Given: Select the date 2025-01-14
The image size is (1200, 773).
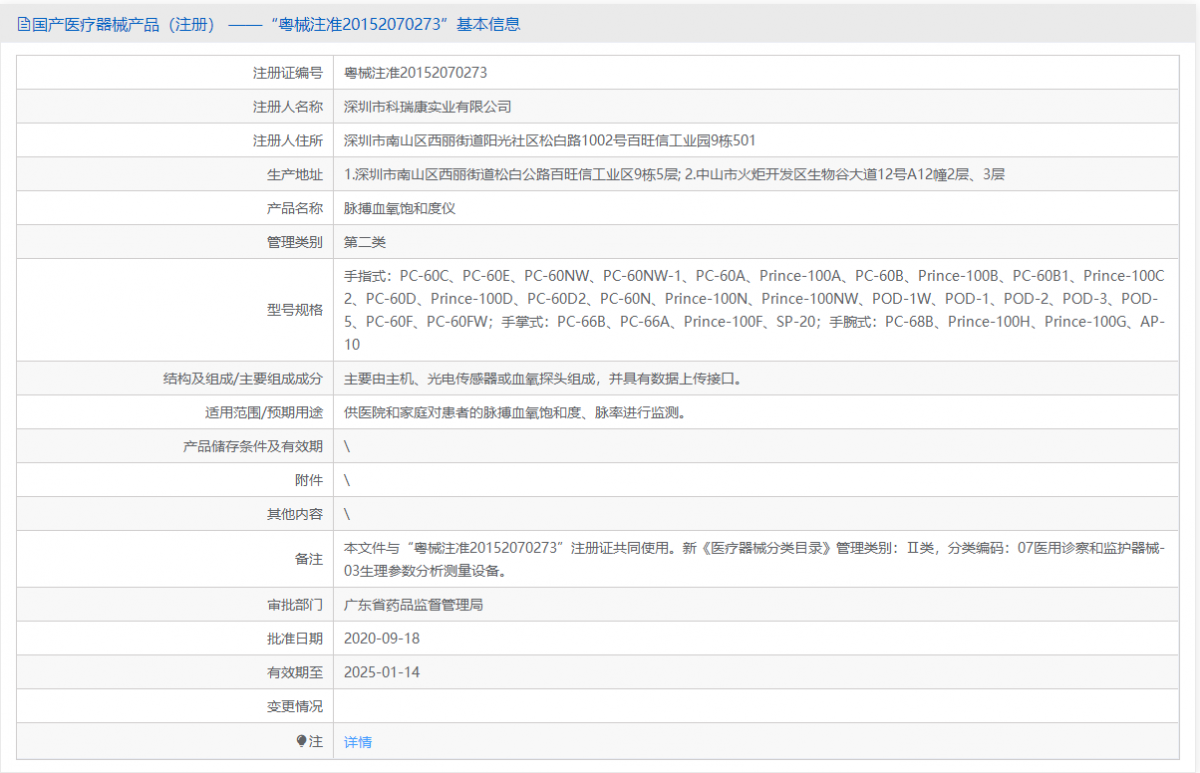Looking at the screenshot, I should 381,672.
